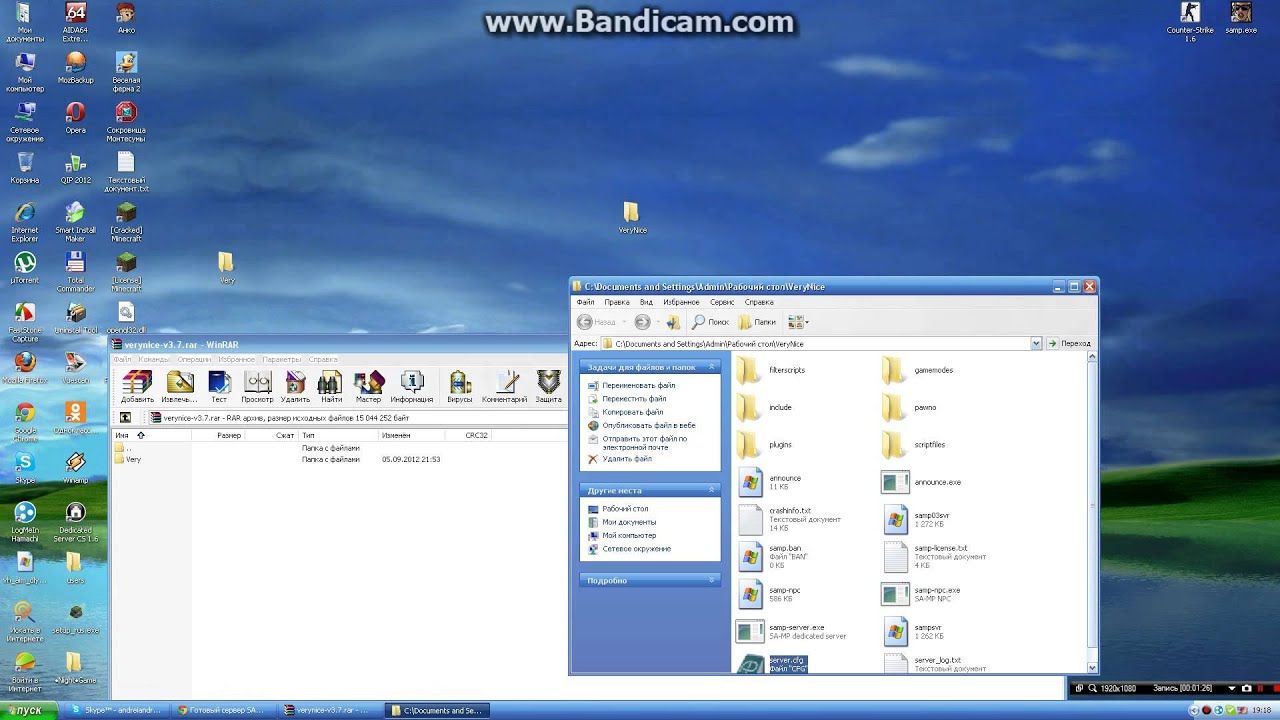Open the Explorer Файл menu

point(585,302)
